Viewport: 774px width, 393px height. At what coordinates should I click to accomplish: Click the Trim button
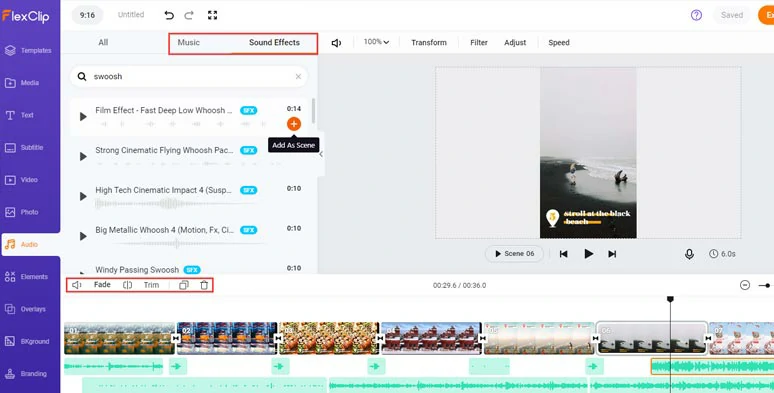152,285
